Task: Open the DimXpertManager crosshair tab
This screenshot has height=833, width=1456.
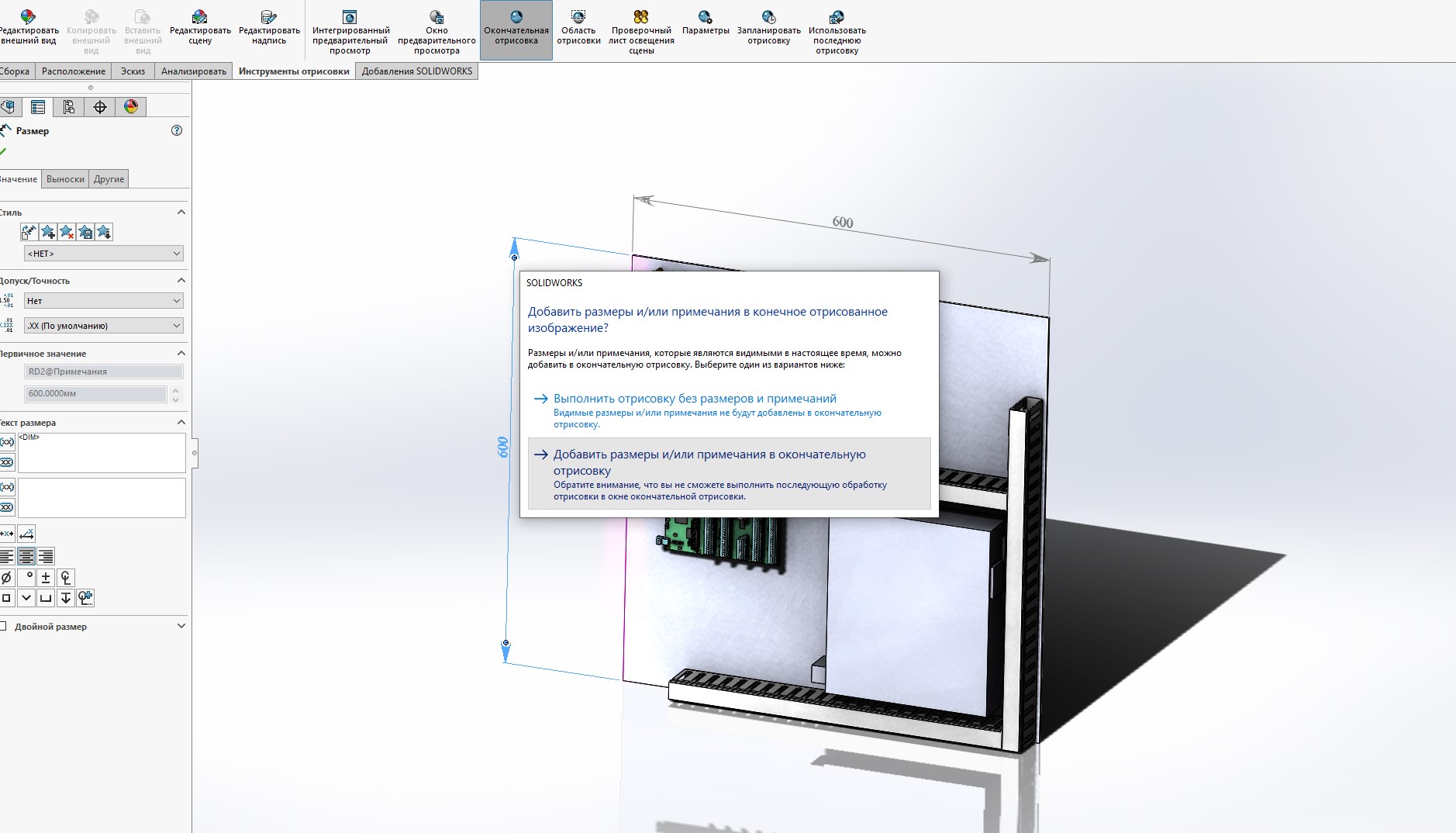Action: click(100, 107)
